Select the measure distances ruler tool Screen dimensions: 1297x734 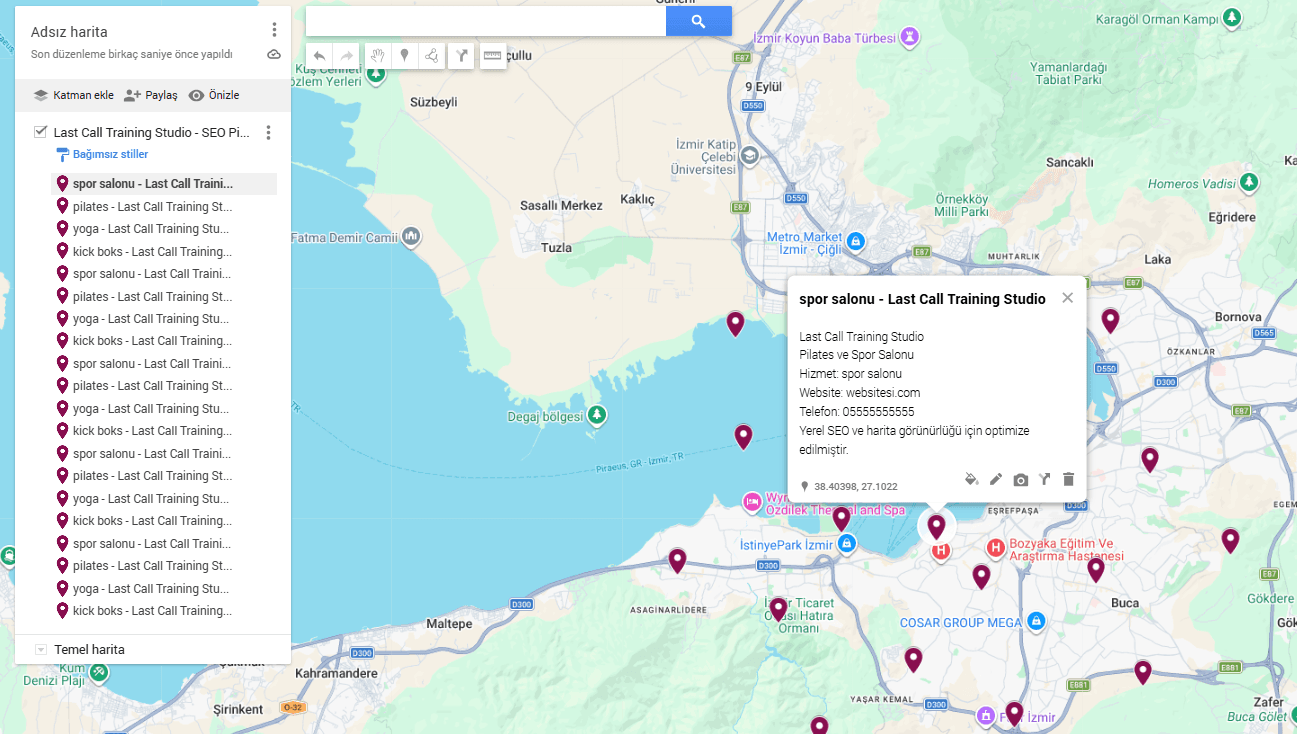492,56
